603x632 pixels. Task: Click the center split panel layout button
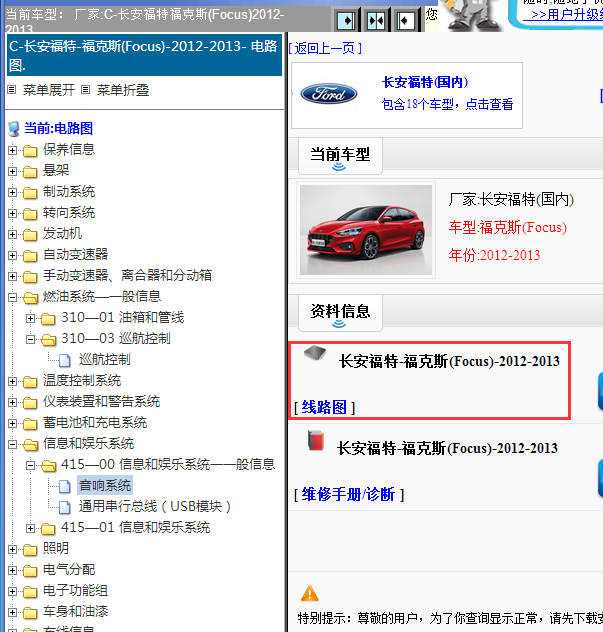376,20
